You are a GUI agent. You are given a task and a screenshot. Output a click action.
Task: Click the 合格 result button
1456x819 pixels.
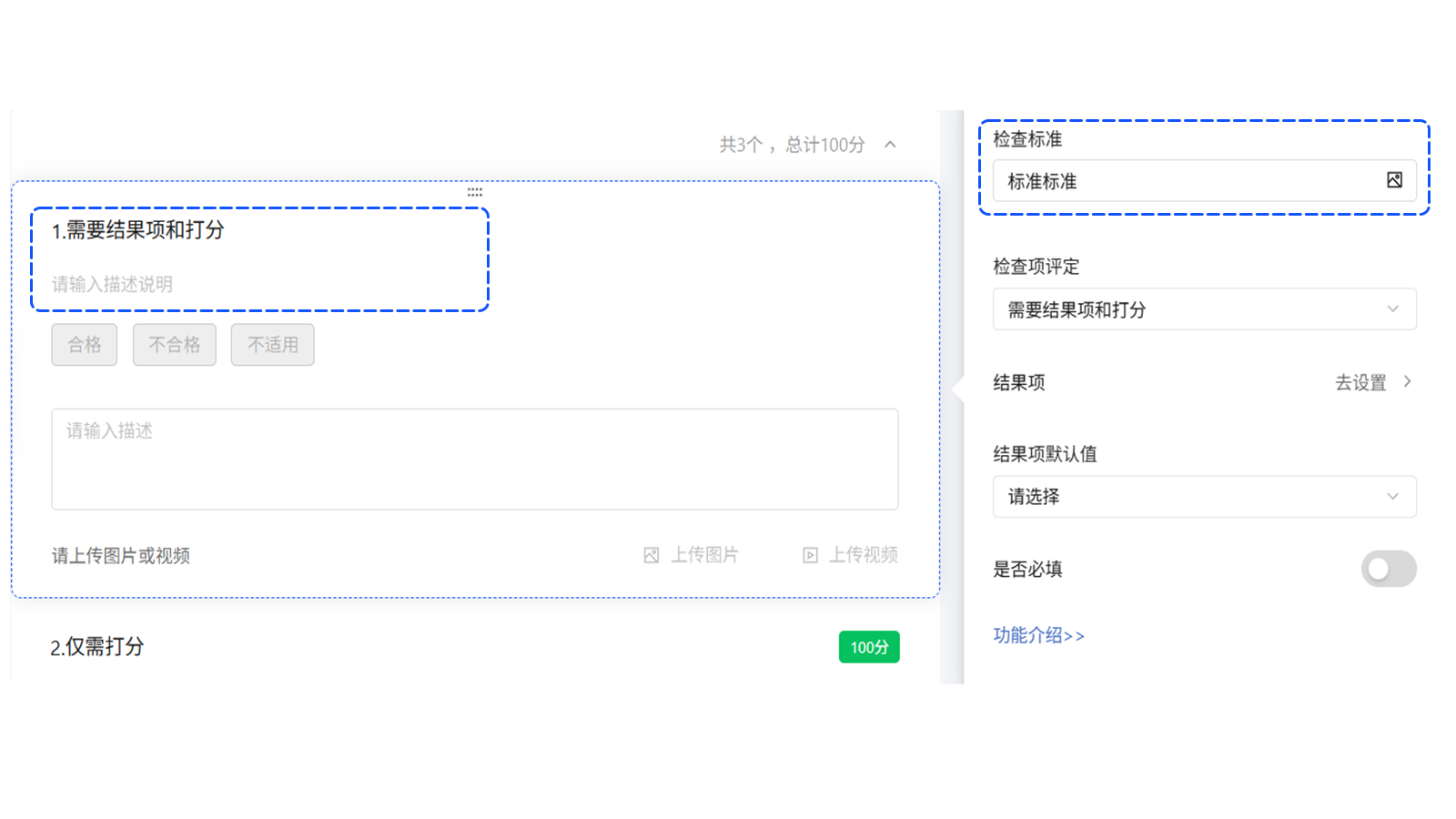point(84,345)
